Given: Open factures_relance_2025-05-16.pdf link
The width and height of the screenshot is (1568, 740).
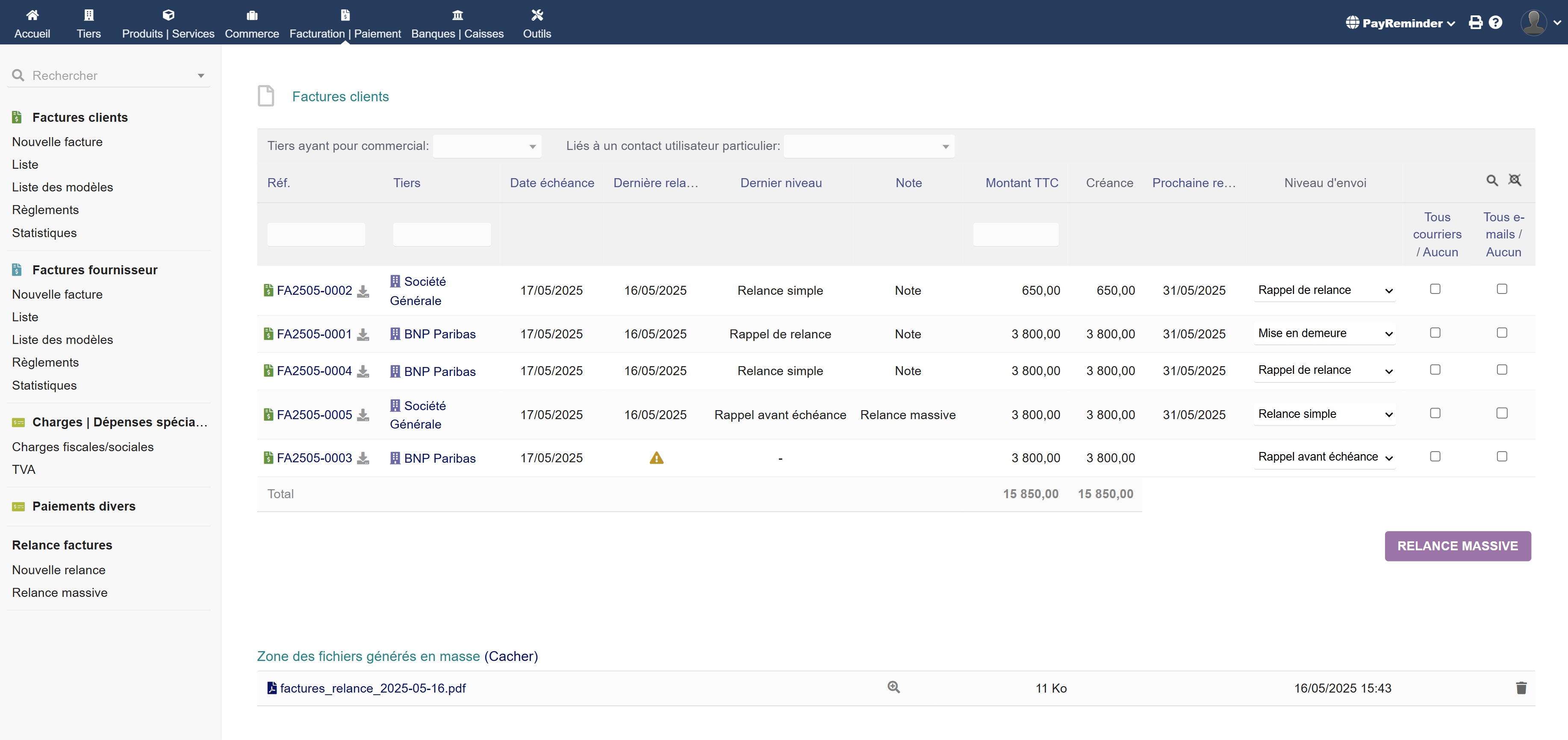Looking at the screenshot, I should (x=372, y=688).
